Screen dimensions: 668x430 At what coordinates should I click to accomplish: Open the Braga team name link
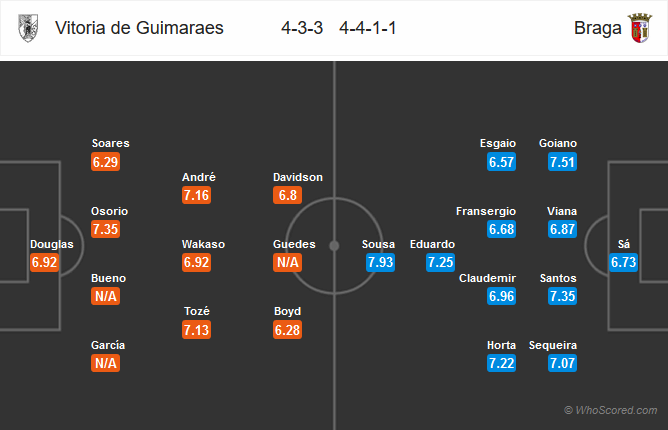[597, 28]
